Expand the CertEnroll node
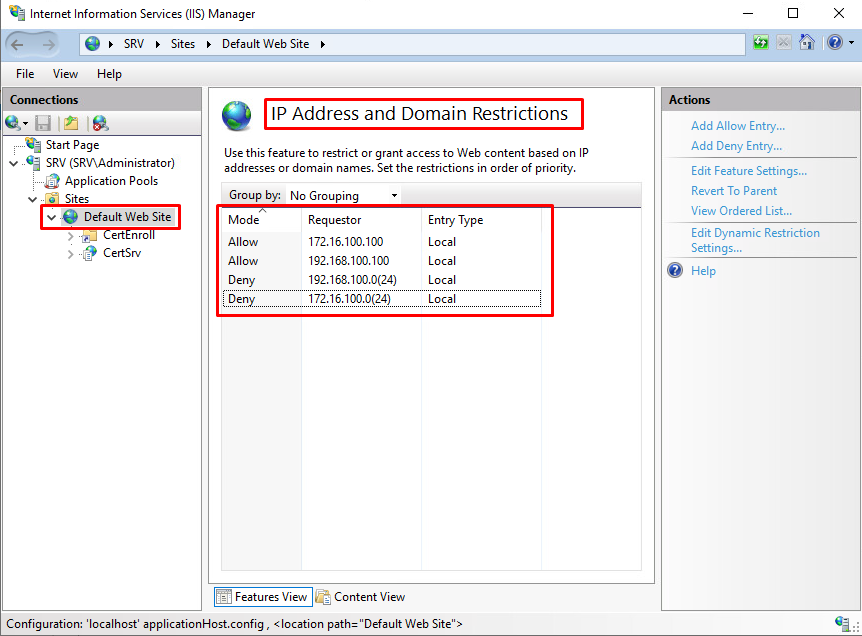Viewport: 862px width, 636px height. [70, 236]
